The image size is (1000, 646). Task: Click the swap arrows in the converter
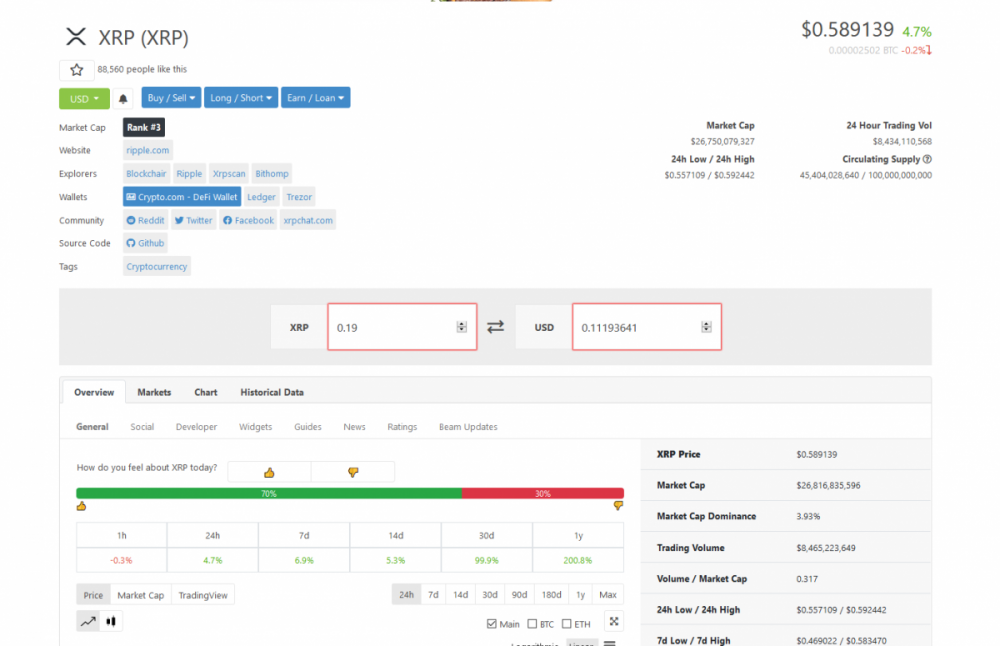tap(495, 326)
